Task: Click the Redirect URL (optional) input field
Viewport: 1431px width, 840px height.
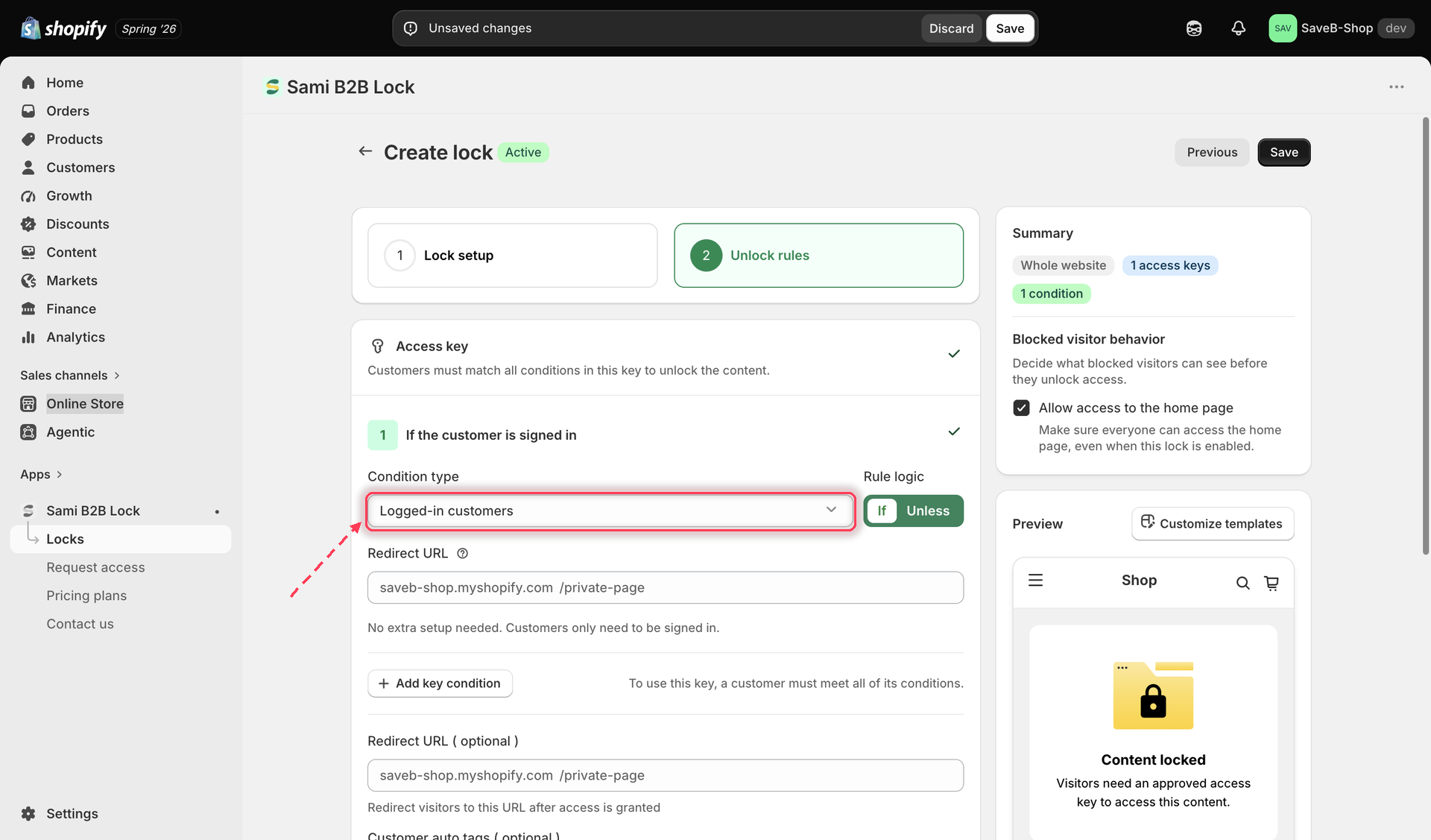Action: point(665,775)
